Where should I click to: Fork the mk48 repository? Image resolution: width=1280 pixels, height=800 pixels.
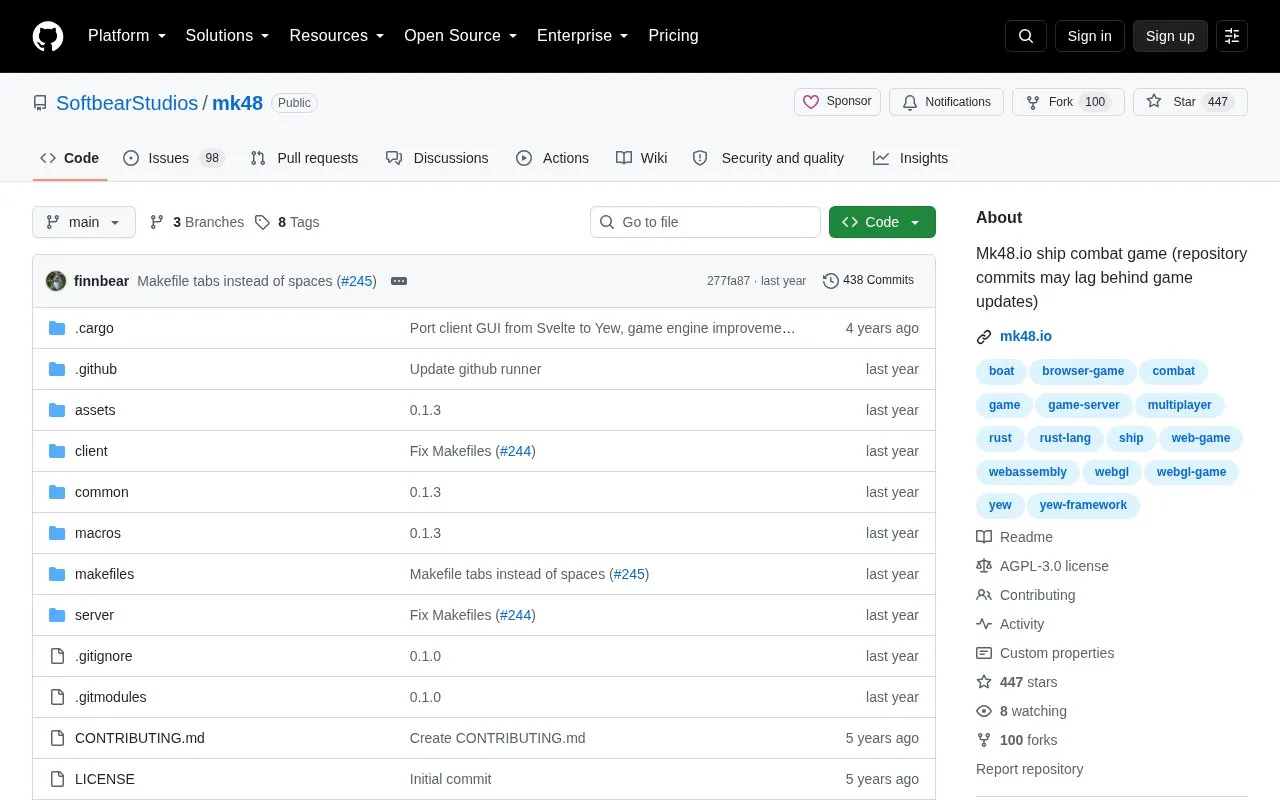tap(1068, 102)
